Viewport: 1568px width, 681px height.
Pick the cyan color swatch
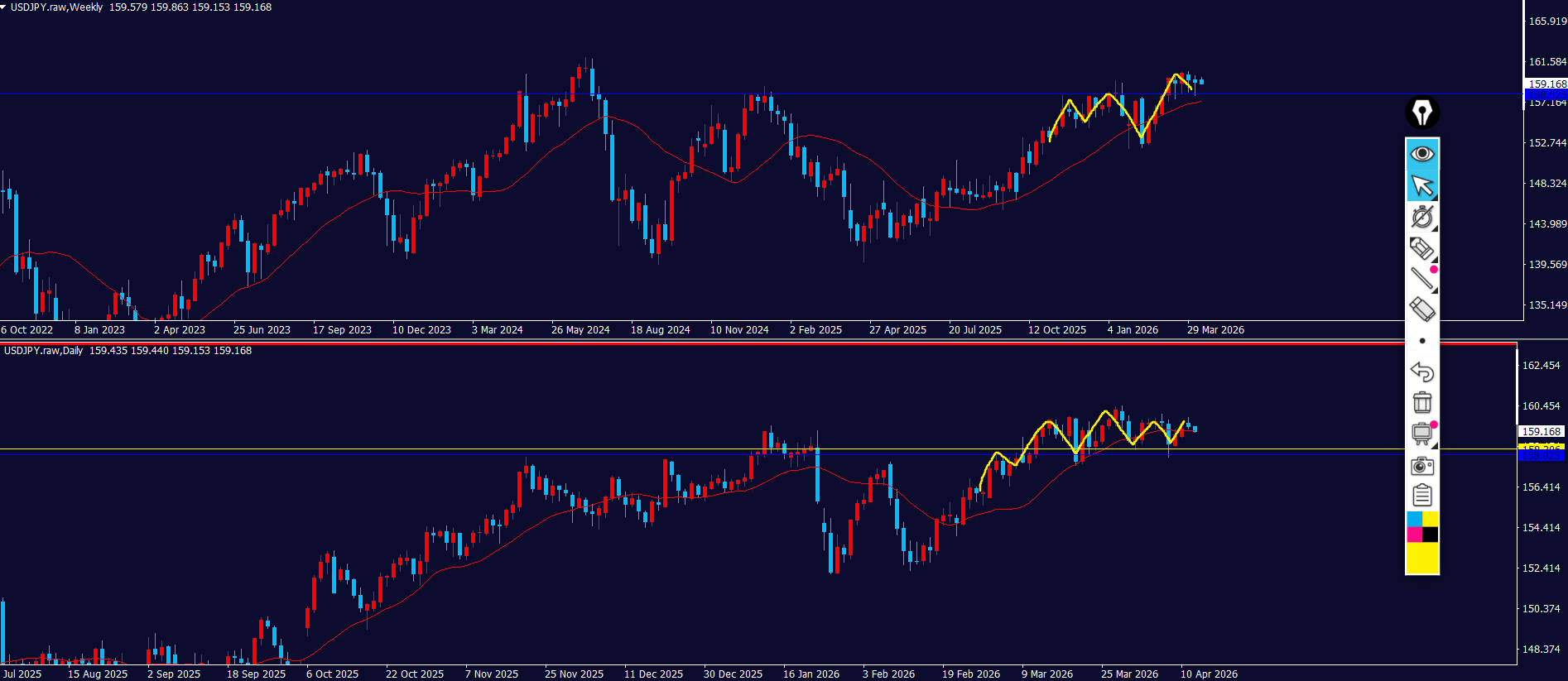click(1414, 519)
